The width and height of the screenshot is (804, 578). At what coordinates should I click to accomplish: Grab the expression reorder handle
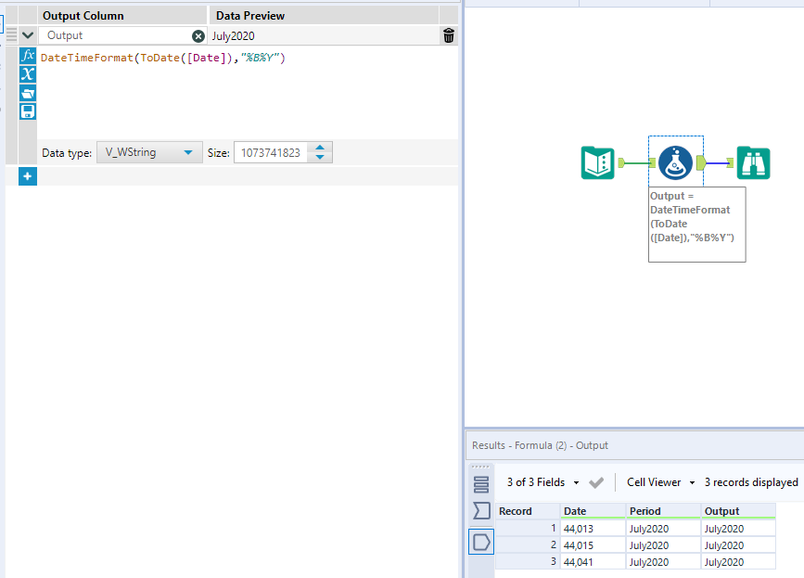click(11, 35)
